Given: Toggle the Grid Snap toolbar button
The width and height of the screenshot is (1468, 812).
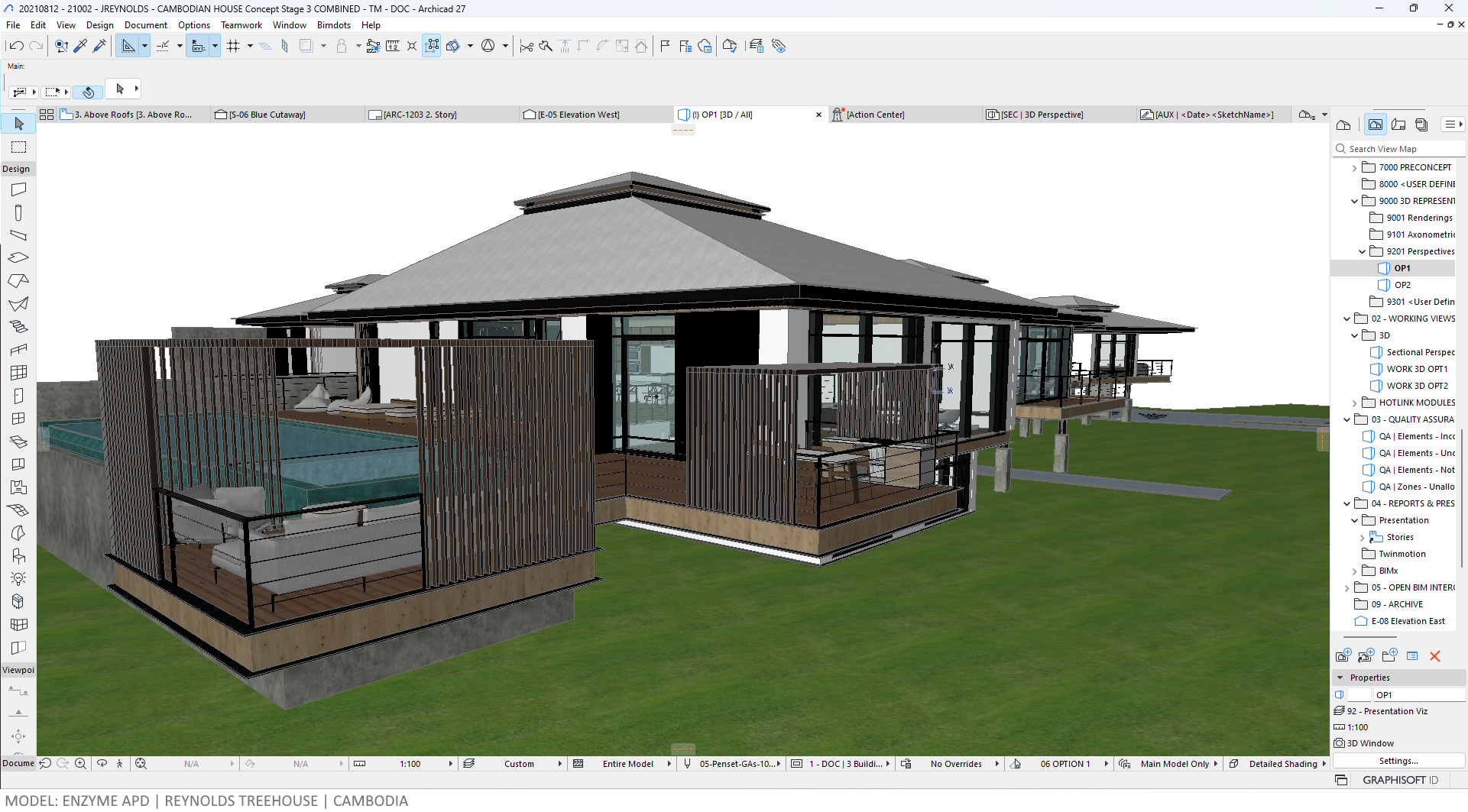Looking at the screenshot, I should point(233,46).
